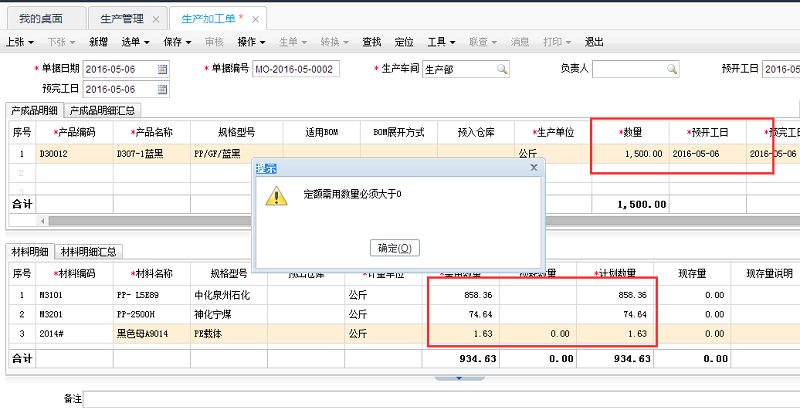This screenshot has height=410, width=800.
Task: Click search icon in 负责人 field
Action: point(672,69)
